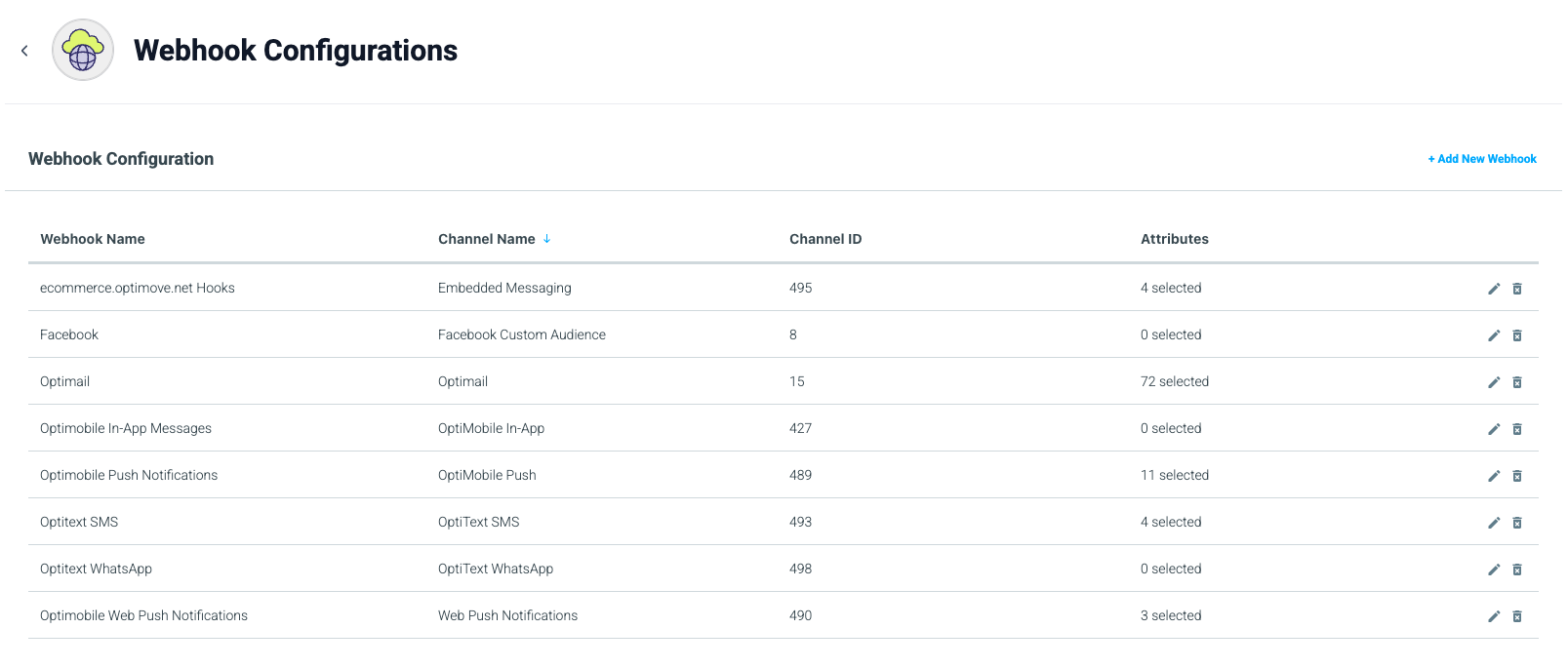The width and height of the screenshot is (1568, 668).
Task: Select the ecommerce.optimove.net Hooks name cell
Action: (x=138, y=288)
